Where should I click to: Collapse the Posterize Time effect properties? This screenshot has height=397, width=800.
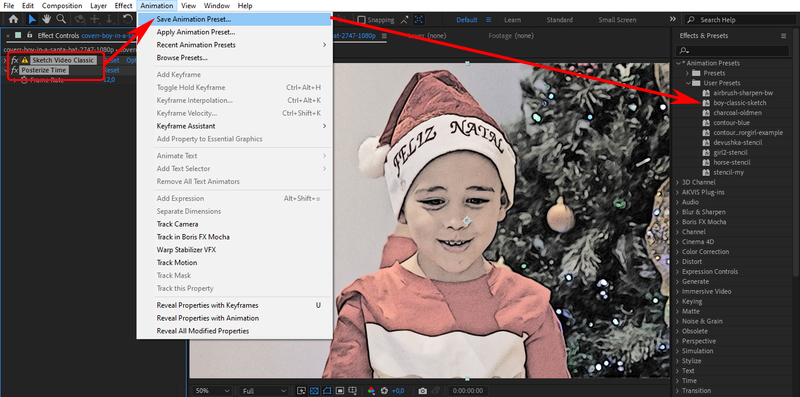[x=5, y=70]
